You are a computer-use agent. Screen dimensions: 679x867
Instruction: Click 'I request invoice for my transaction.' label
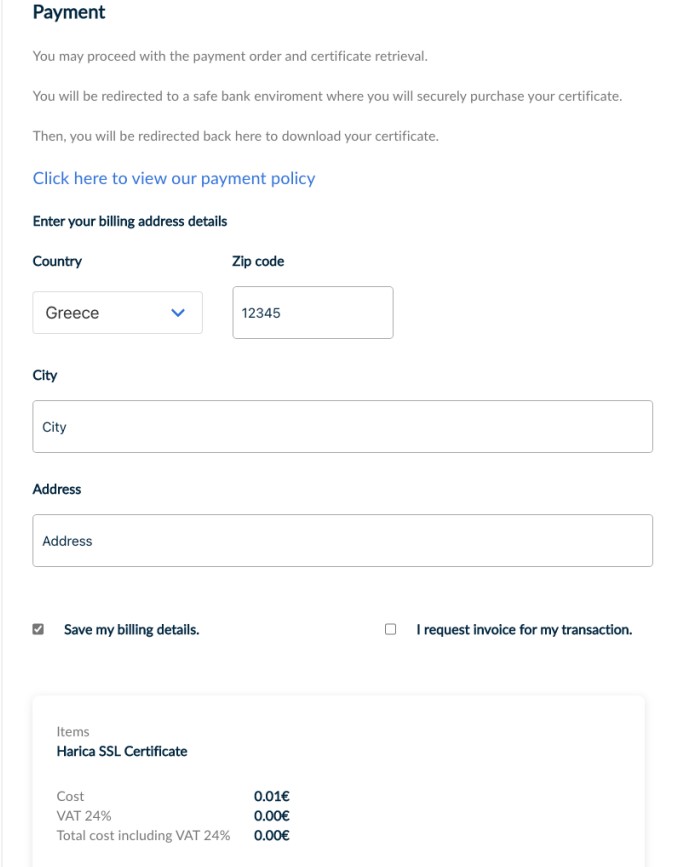(x=524, y=630)
